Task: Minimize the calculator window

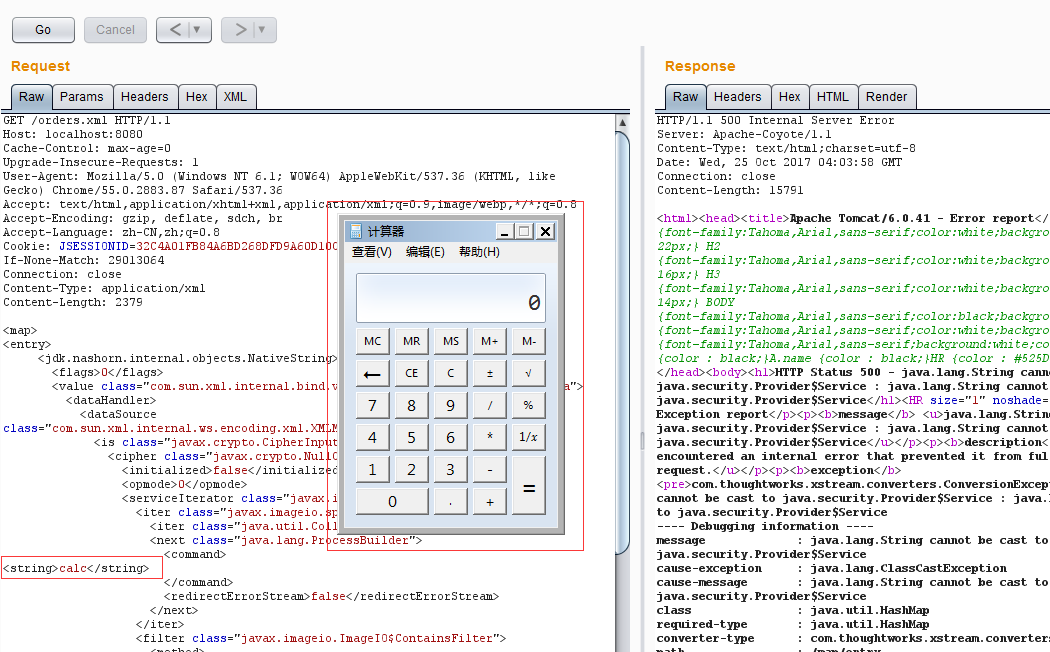Action: click(505, 232)
